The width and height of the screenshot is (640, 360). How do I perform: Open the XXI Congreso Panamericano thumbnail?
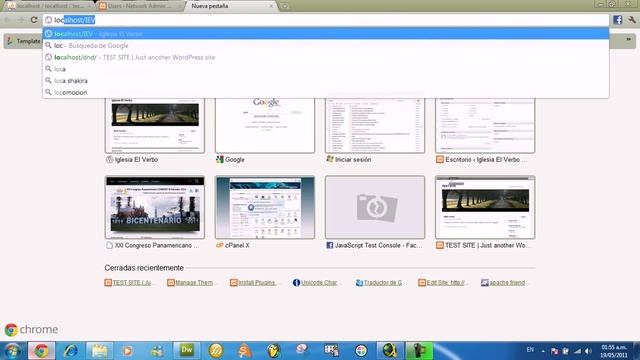155,207
